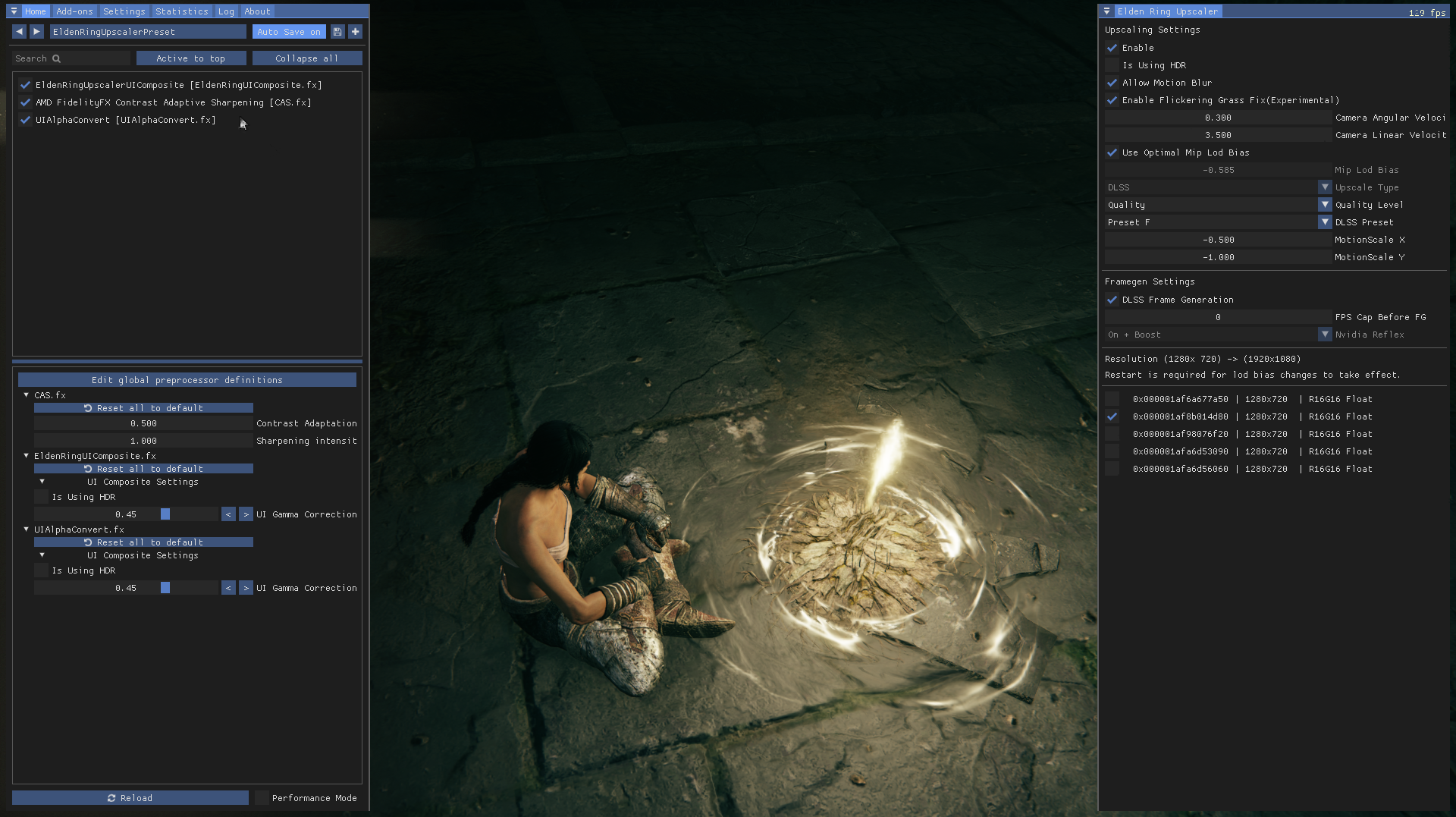The height and width of the screenshot is (817, 1456).
Task: Uncheck Enable Flickering Grass Fix
Action: [1112, 100]
